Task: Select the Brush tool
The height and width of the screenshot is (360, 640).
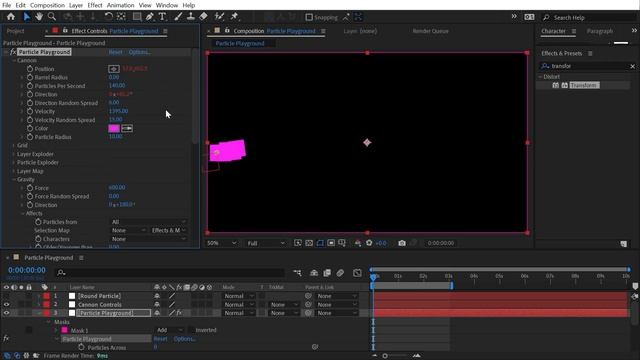Action: tap(178, 17)
